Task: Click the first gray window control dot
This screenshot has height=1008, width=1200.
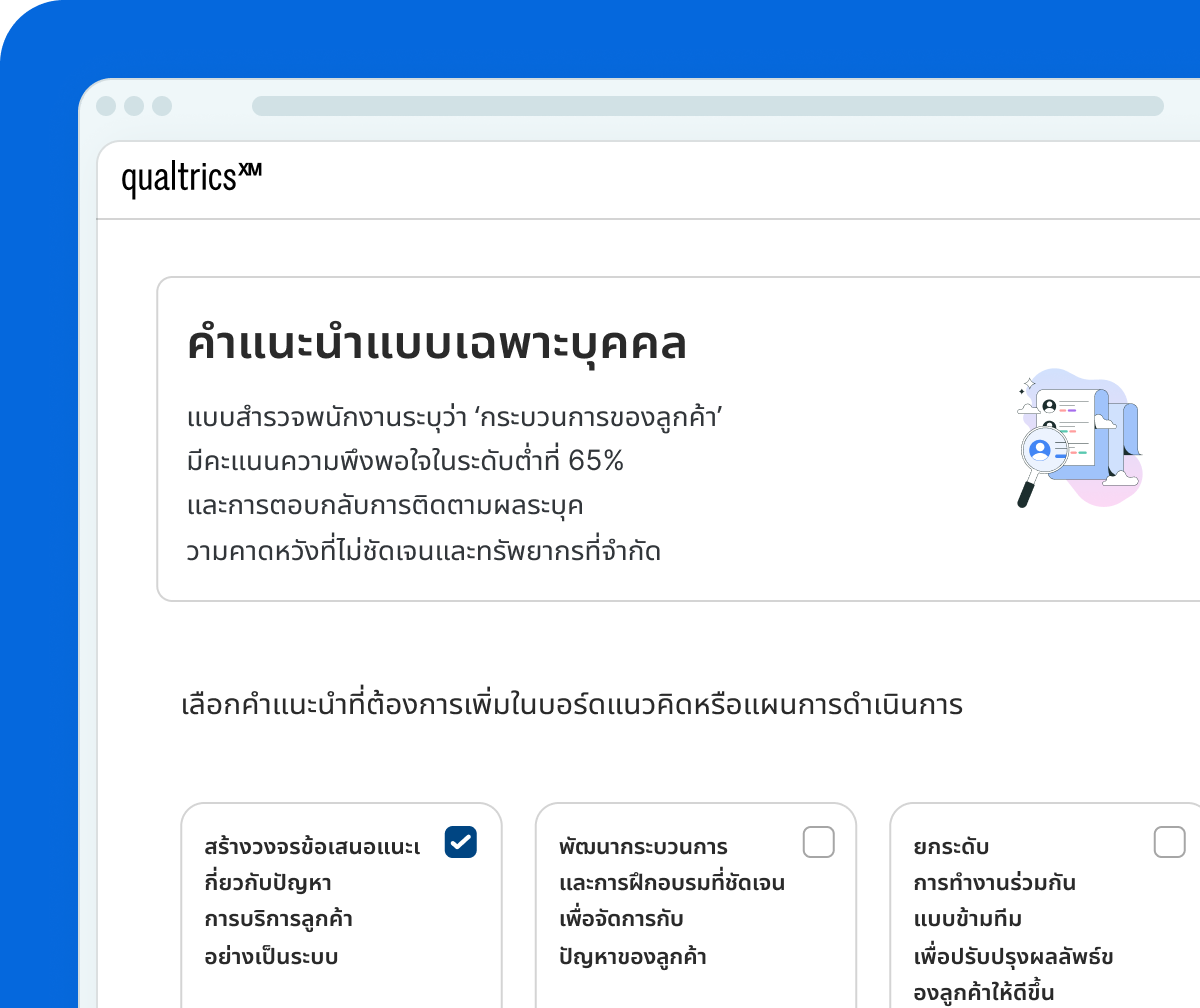Action: tap(106, 106)
